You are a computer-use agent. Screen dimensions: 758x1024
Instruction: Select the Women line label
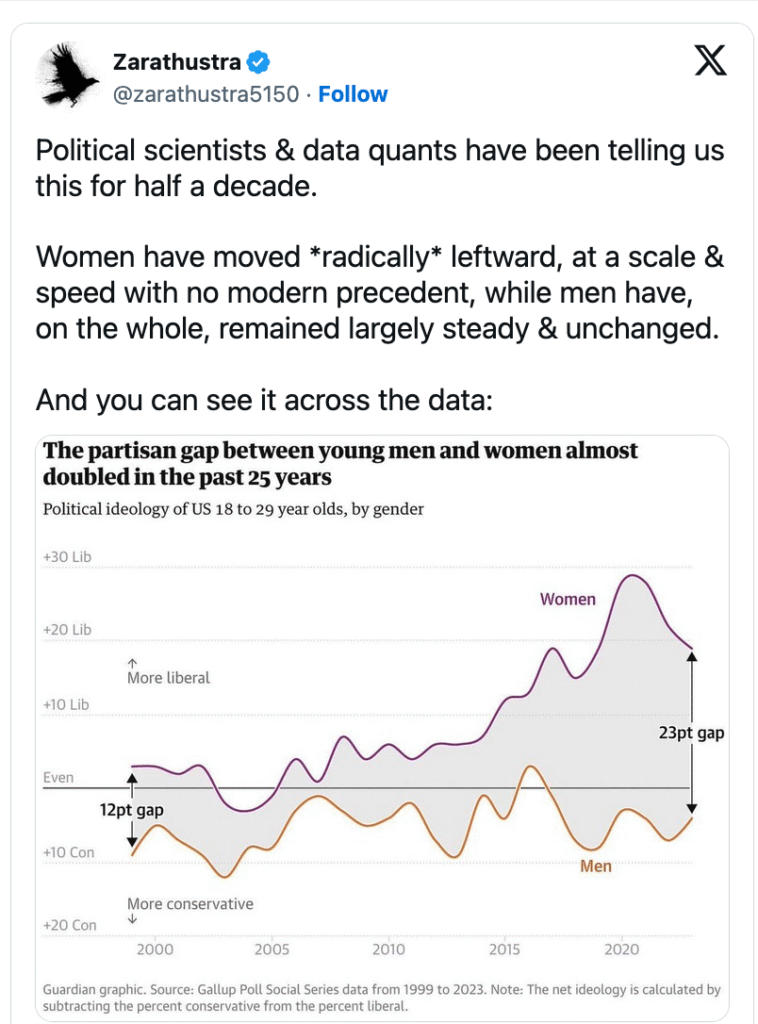click(567, 599)
